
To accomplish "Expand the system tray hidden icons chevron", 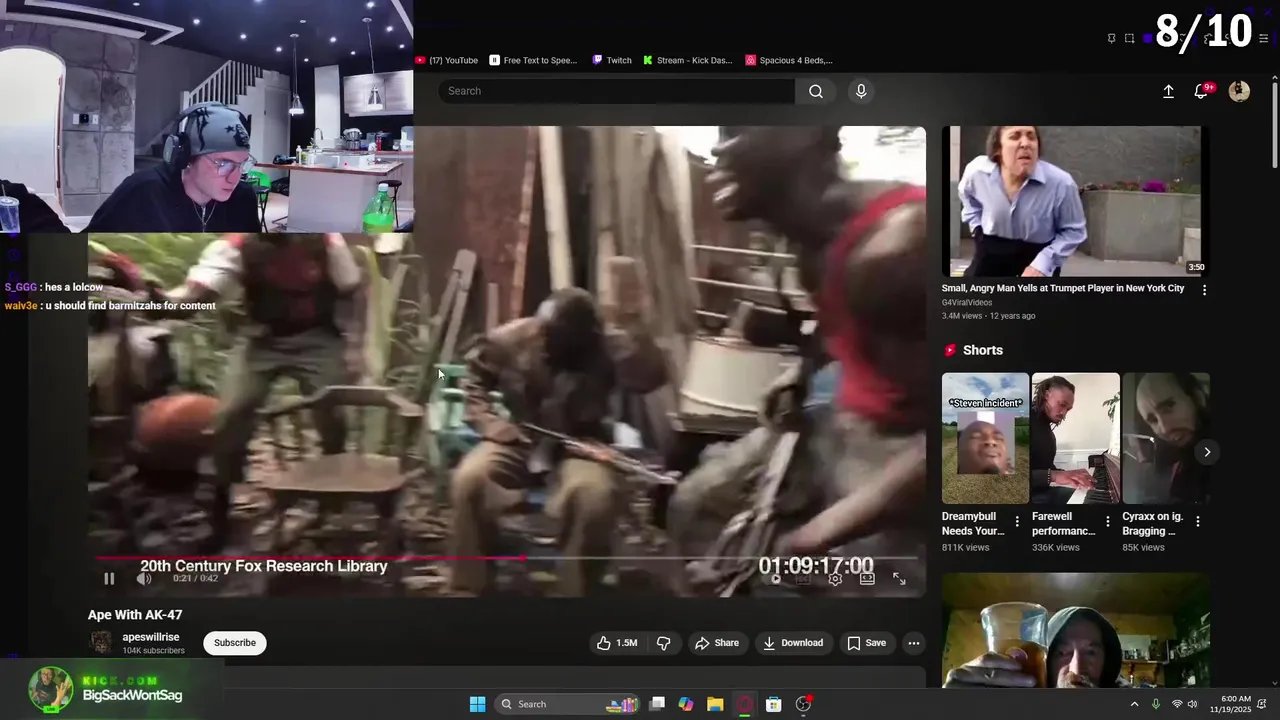I will tap(1134, 704).
